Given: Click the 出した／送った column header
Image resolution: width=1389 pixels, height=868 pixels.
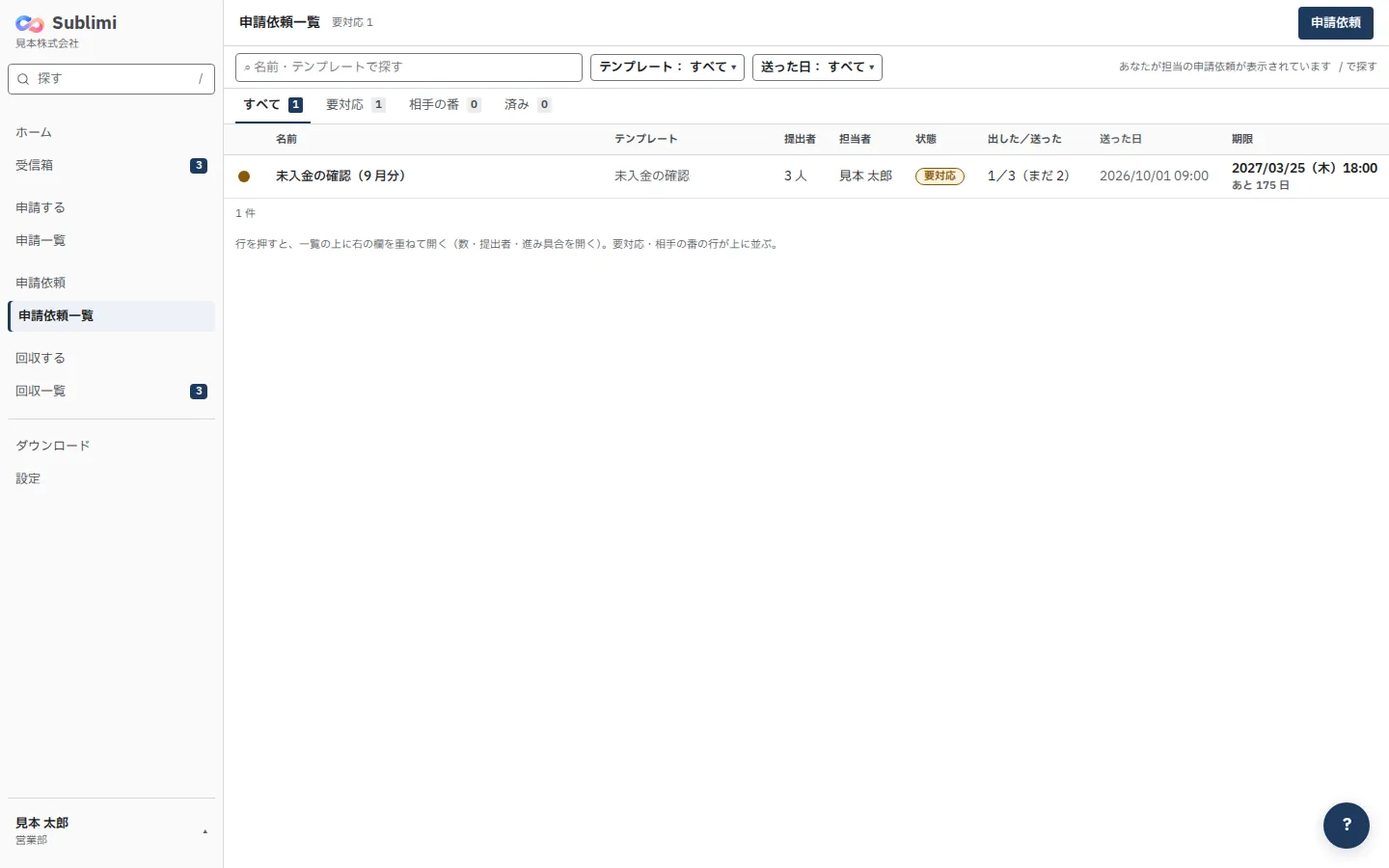Looking at the screenshot, I should [1024, 140].
